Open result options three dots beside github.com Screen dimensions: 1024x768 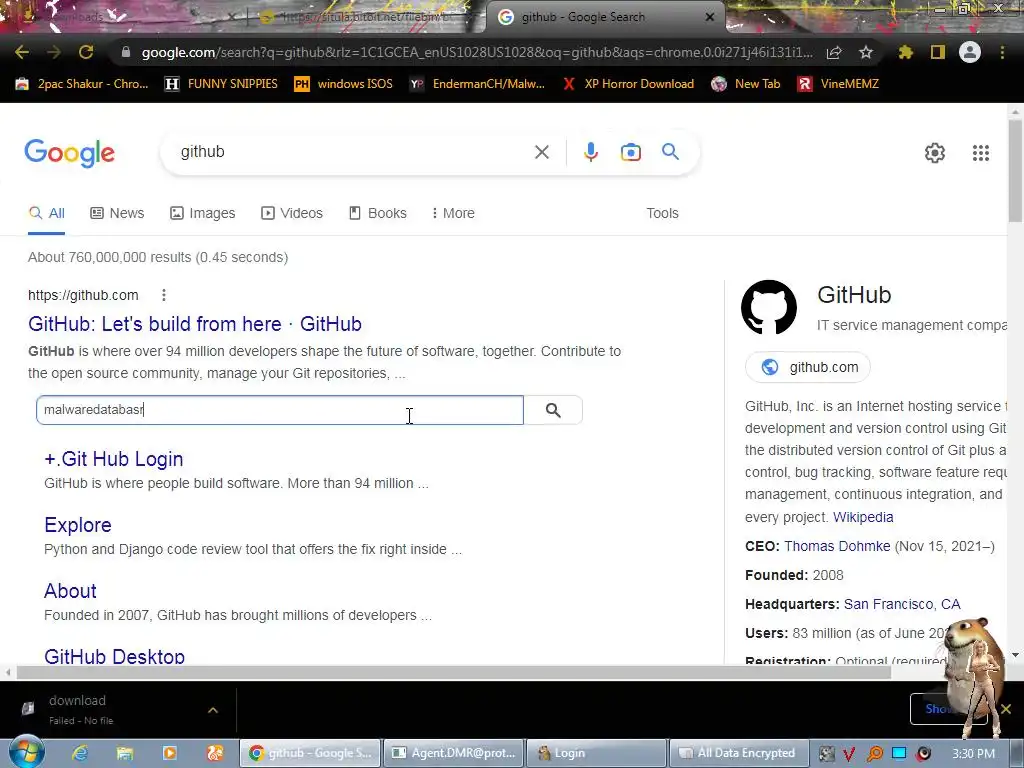click(x=164, y=295)
